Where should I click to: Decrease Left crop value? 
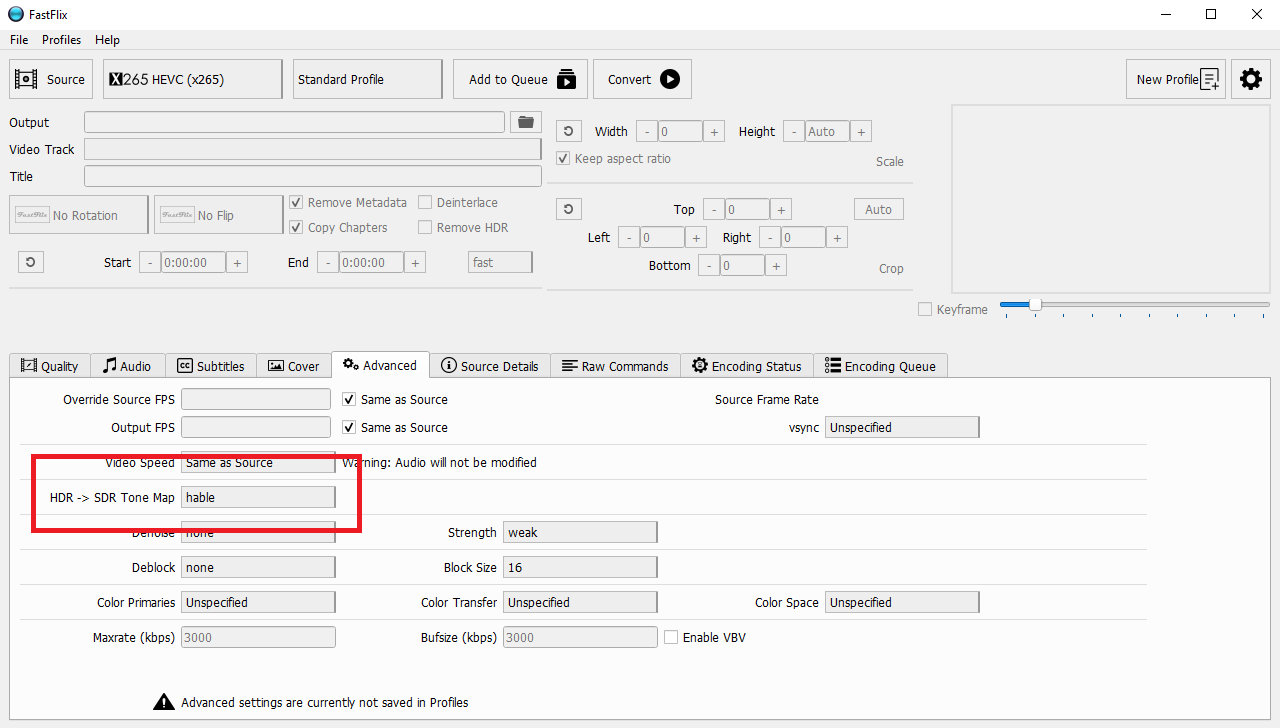(x=628, y=237)
